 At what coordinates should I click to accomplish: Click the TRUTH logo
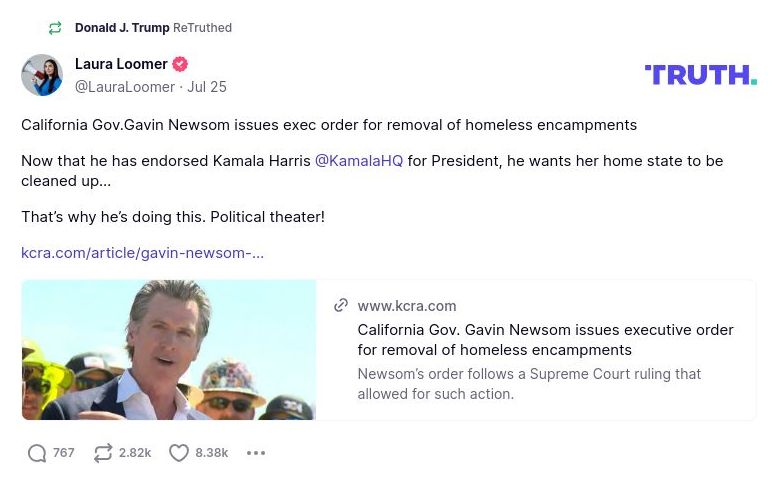pyautogui.click(x=700, y=74)
